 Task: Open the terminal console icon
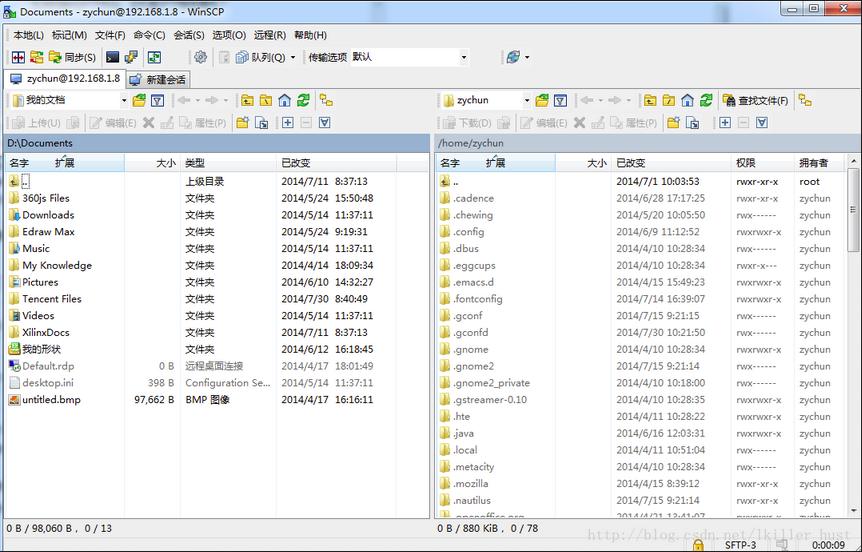pos(113,57)
